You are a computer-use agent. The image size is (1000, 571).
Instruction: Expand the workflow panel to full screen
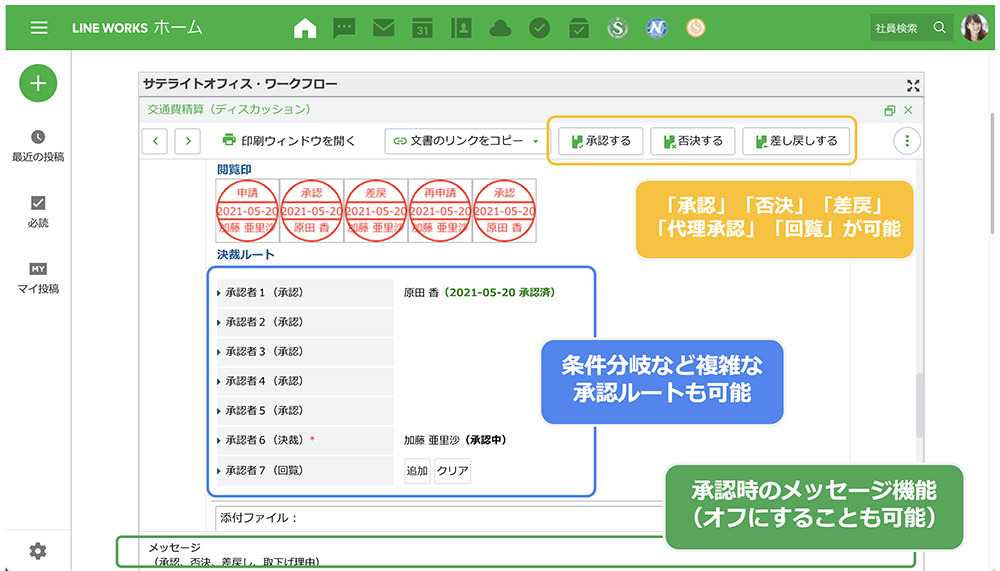[x=913, y=85]
